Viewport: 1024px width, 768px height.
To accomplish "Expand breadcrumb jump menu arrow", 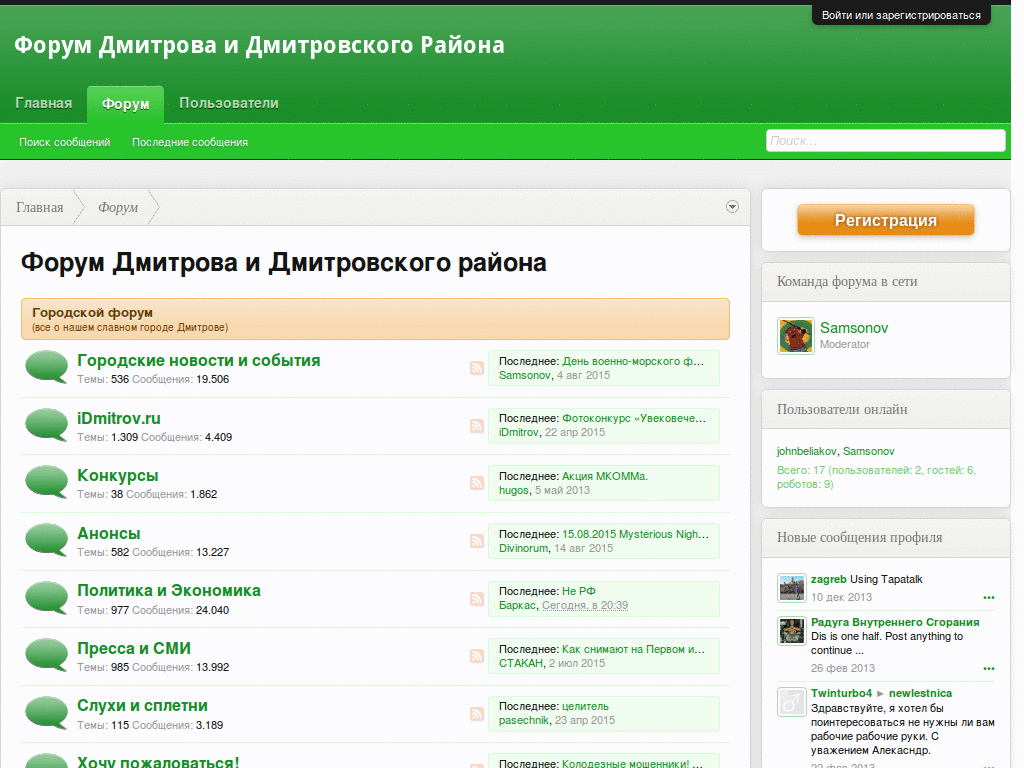I will point(732,207).
